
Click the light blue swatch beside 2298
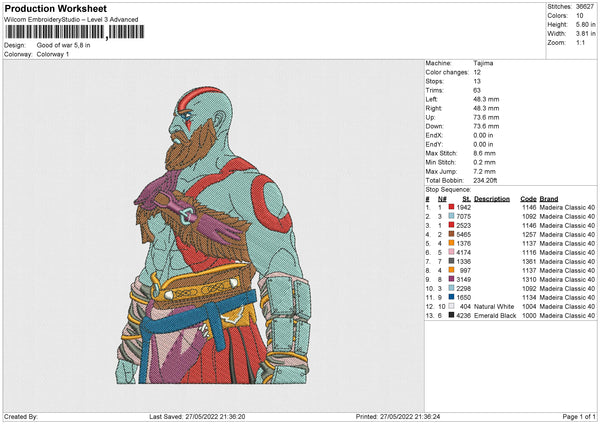452,288
